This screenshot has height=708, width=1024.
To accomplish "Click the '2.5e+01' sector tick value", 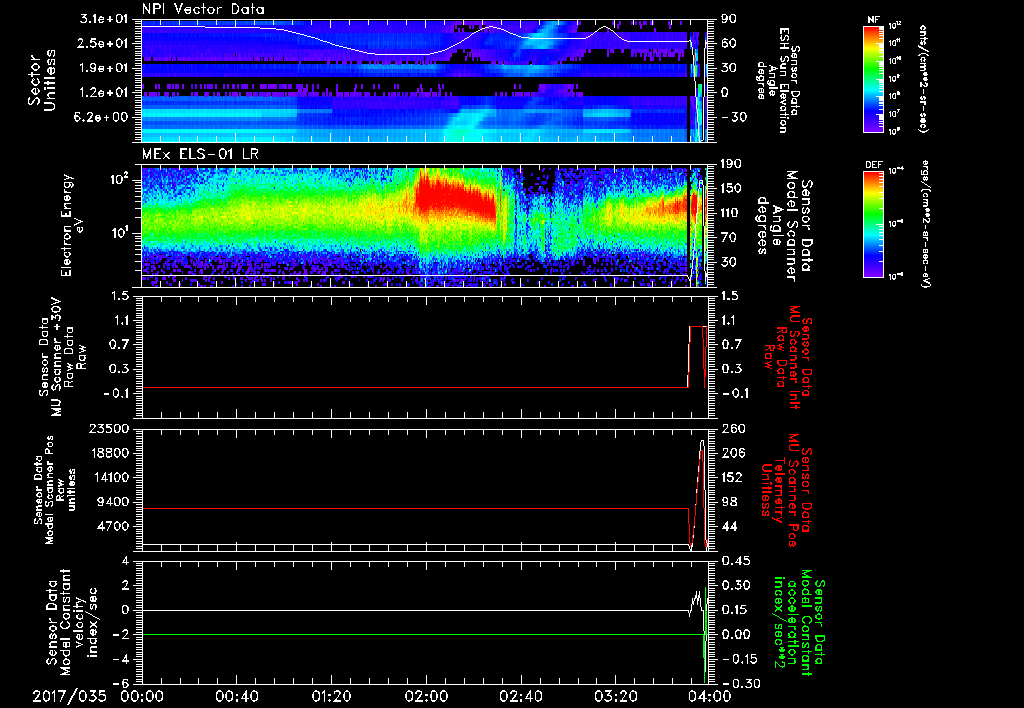I will [x=104, y=43].
